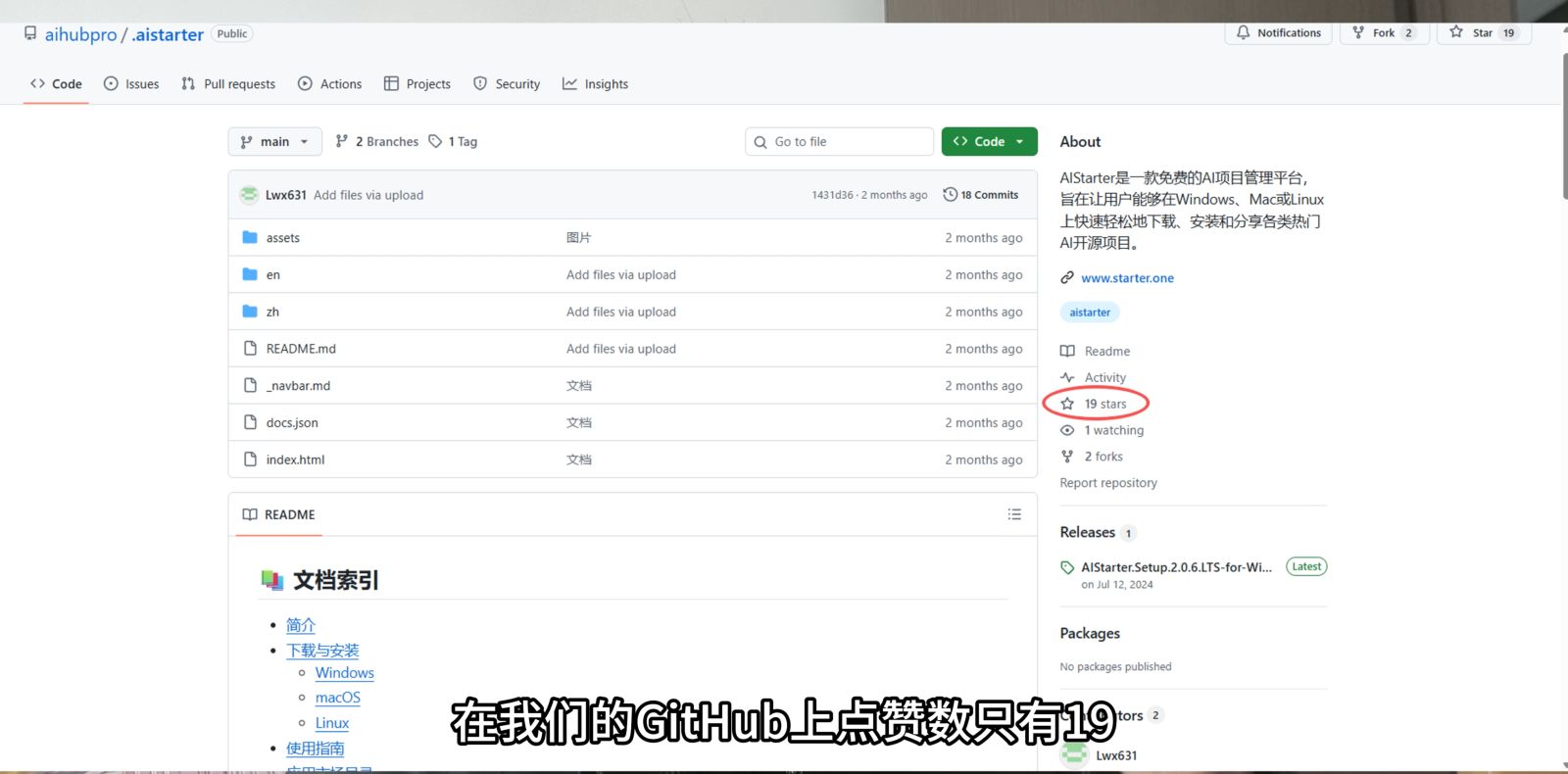
Task: Focus the Go to file search field
Action: pyautogui.click(x=839, y=142)
